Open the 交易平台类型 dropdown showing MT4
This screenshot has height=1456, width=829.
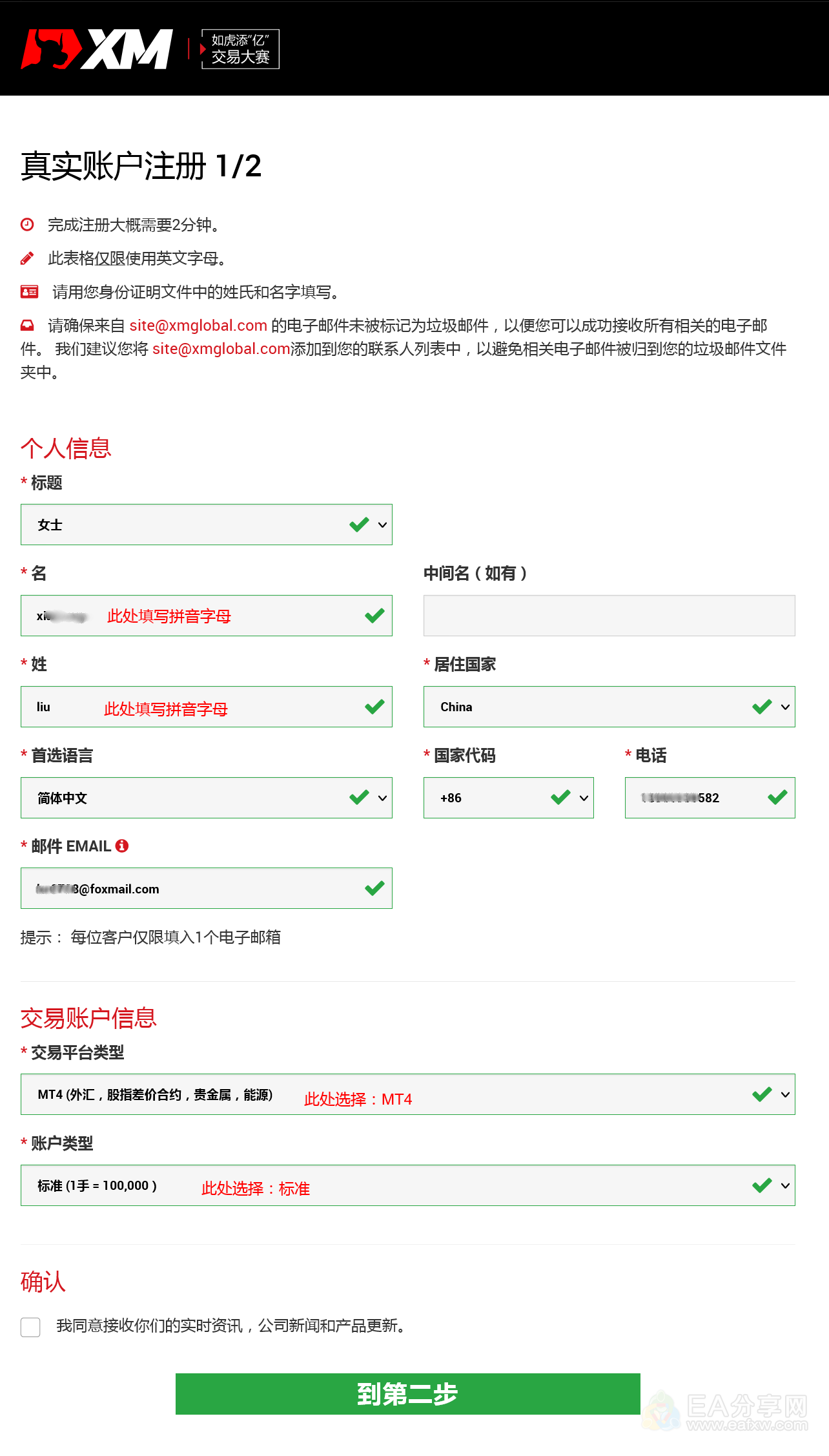pyautogui.click(x=408, y=1094)
